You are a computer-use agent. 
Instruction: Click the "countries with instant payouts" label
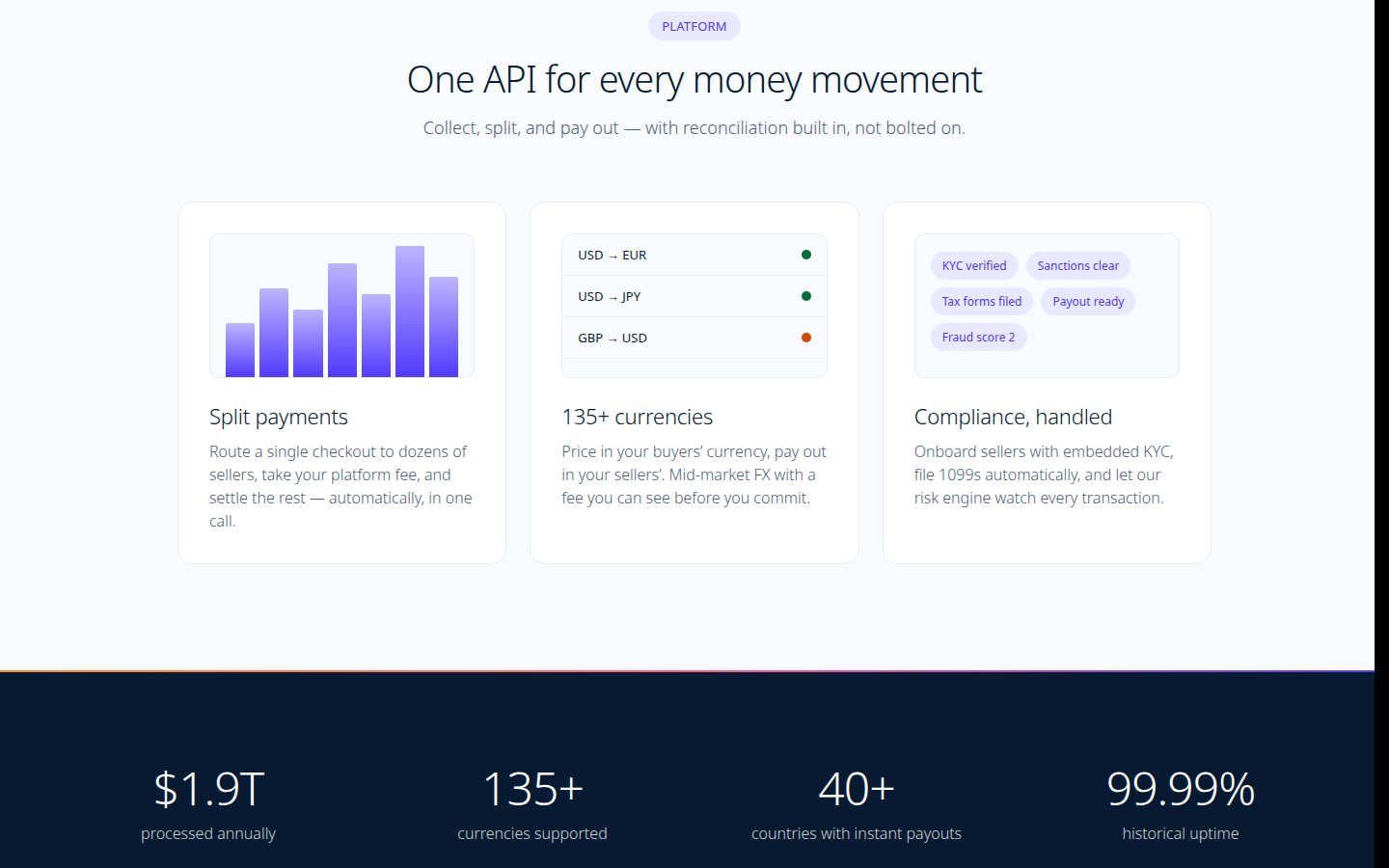click(x=857, y=833)
